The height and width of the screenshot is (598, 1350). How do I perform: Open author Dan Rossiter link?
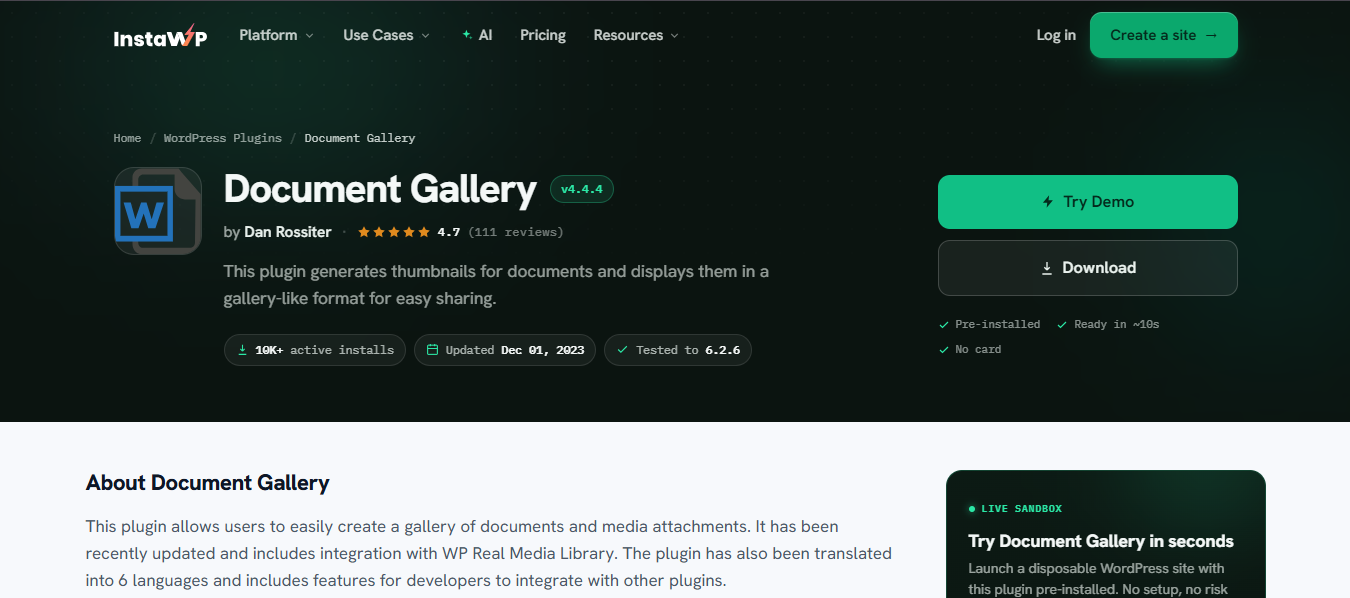288,232
